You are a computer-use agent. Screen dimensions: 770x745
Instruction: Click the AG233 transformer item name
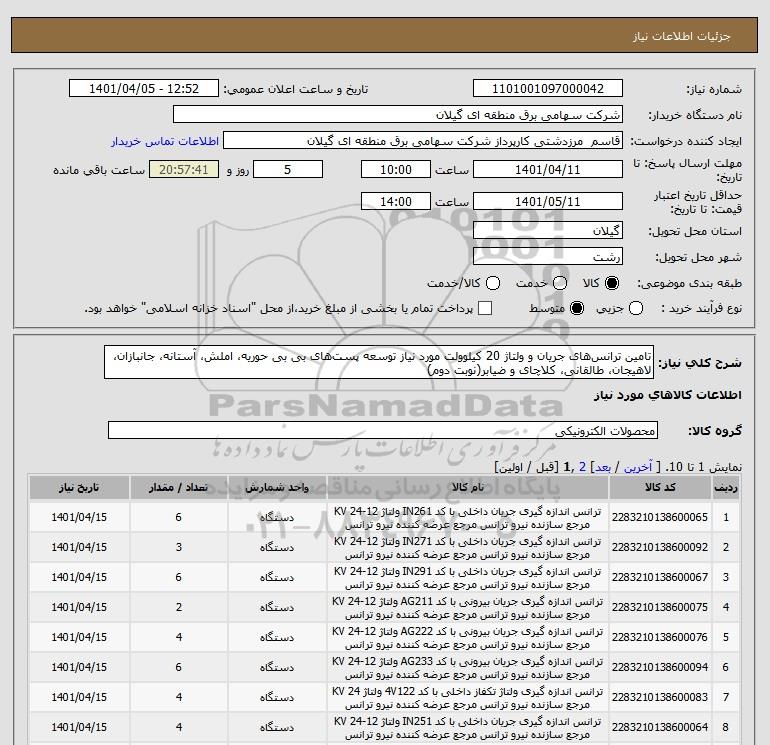pyautogui.click(x=468, y=667)
